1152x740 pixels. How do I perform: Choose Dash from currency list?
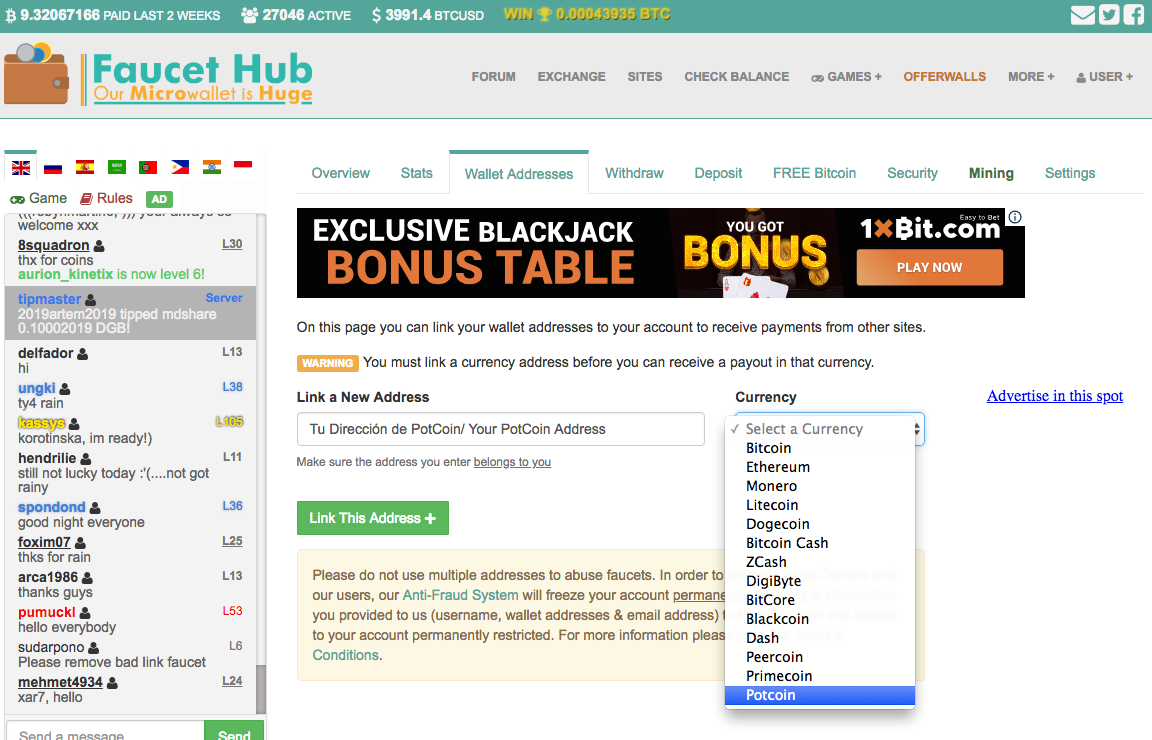click(x=820, y=639)
